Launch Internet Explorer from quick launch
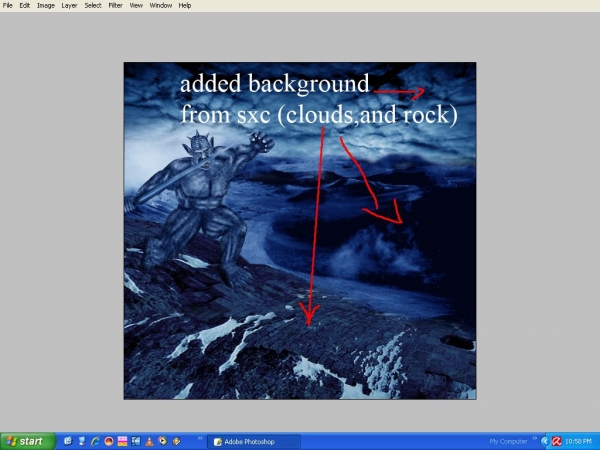 click(x=95, y=441)
